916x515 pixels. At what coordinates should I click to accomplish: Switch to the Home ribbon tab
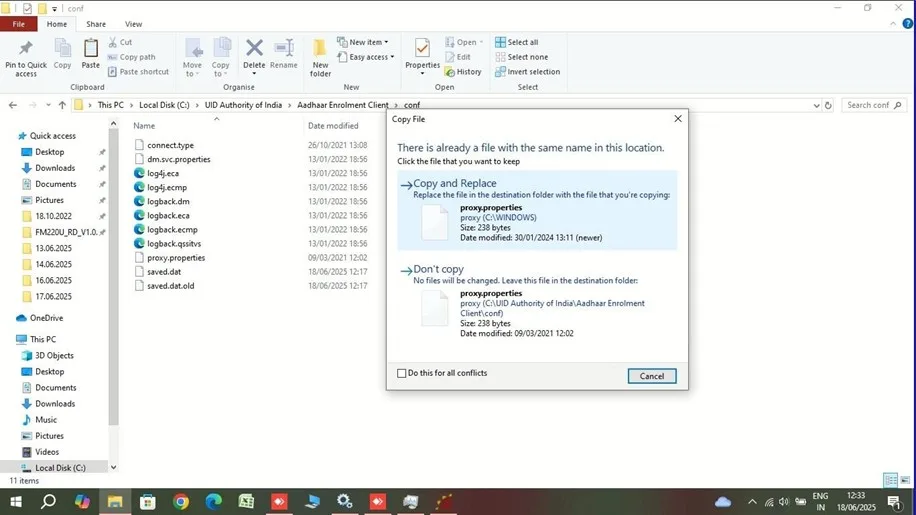click(57, 24)
